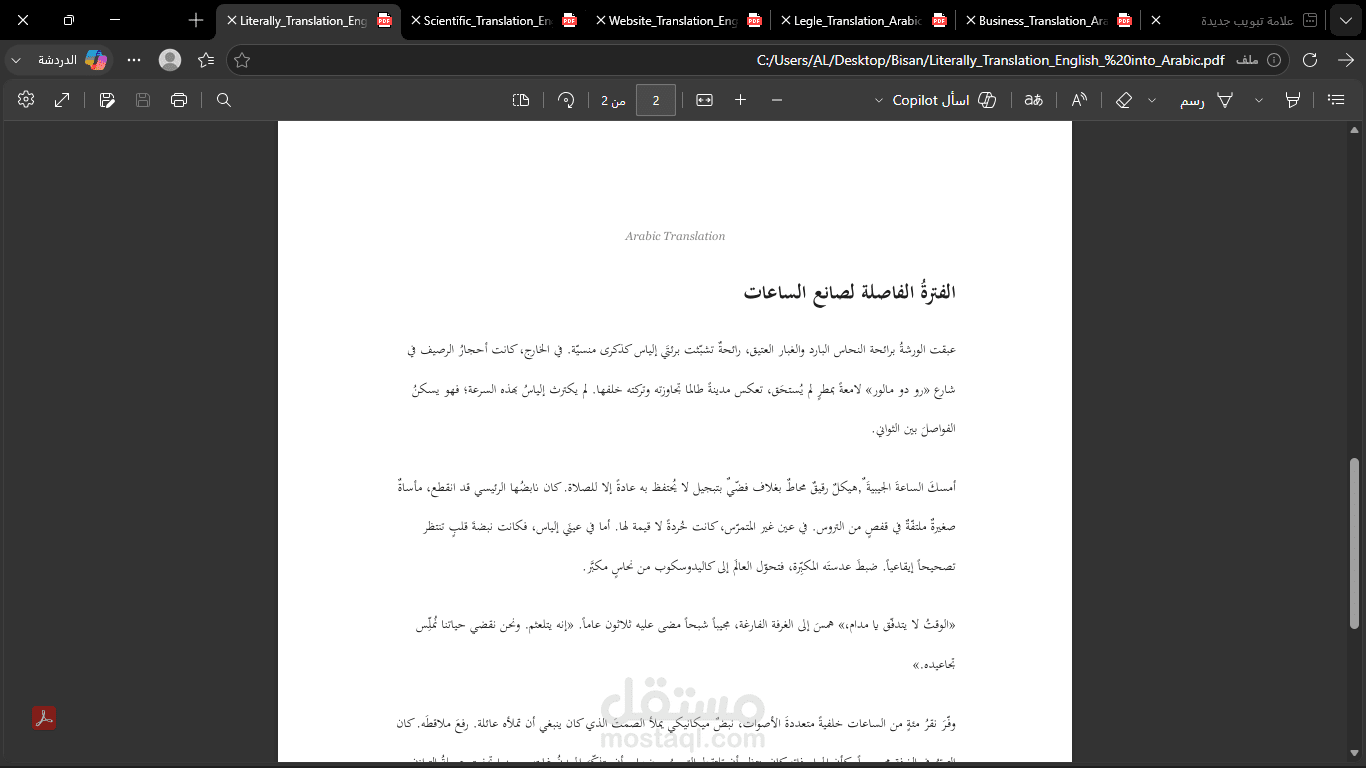Open PDF settings gear icon
This screenshot has width=1366, height=768.
(26, 100)
